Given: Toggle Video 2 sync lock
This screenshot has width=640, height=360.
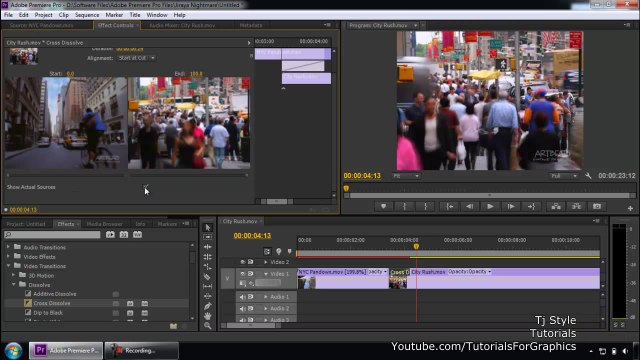Looking at the screenshot, I should tap(251, 262).
